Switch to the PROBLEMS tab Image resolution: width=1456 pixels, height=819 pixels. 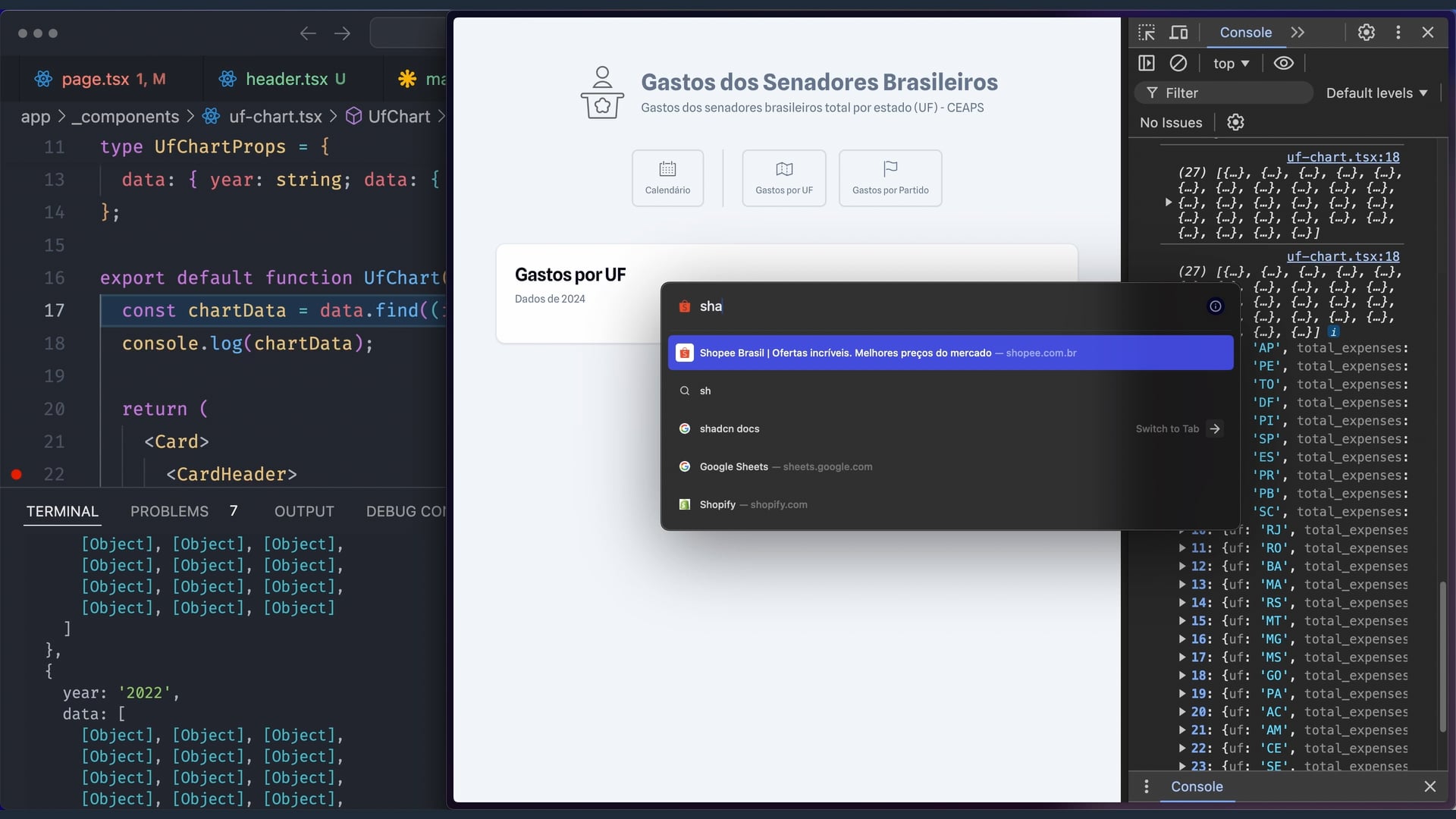(169, 512)
